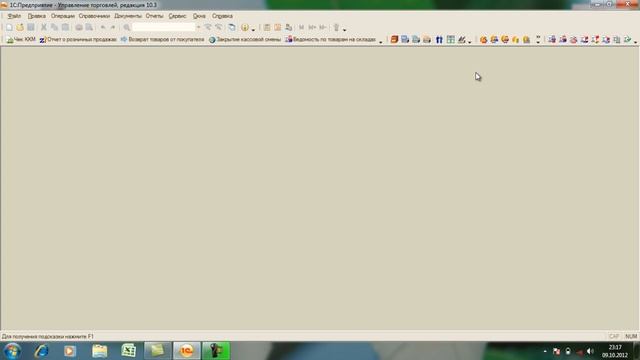Click the orange book icon
This screenshot has width=640, height=360.
tap(394, 40)
